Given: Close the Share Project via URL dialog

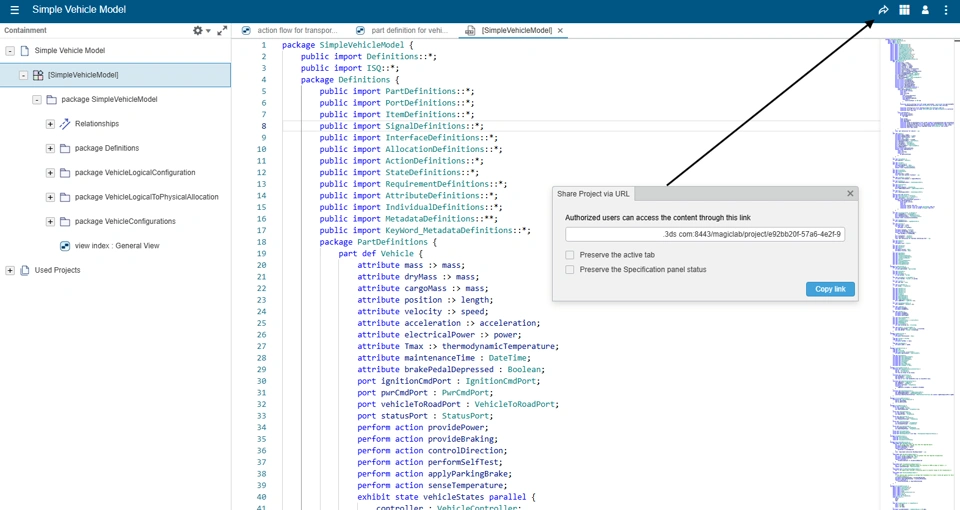Looking at the screenshot, I should coord(850,193).
